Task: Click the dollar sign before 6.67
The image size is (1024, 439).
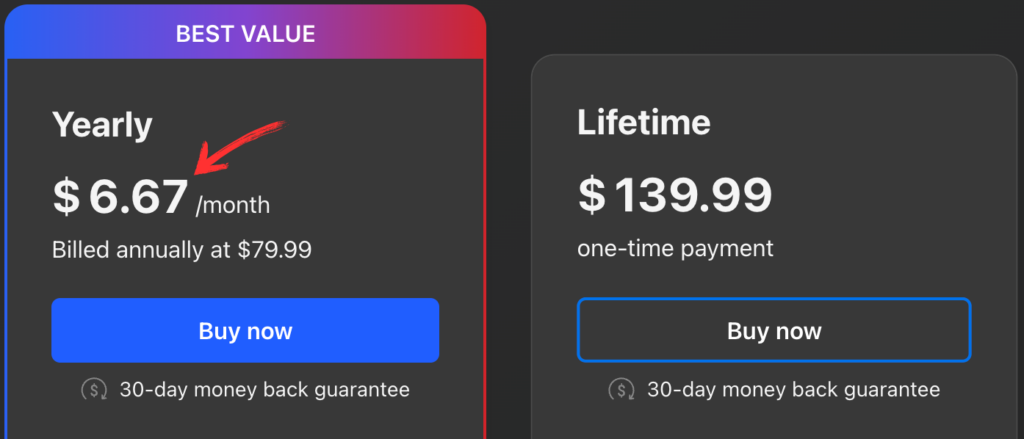Action: coord(66,197)
